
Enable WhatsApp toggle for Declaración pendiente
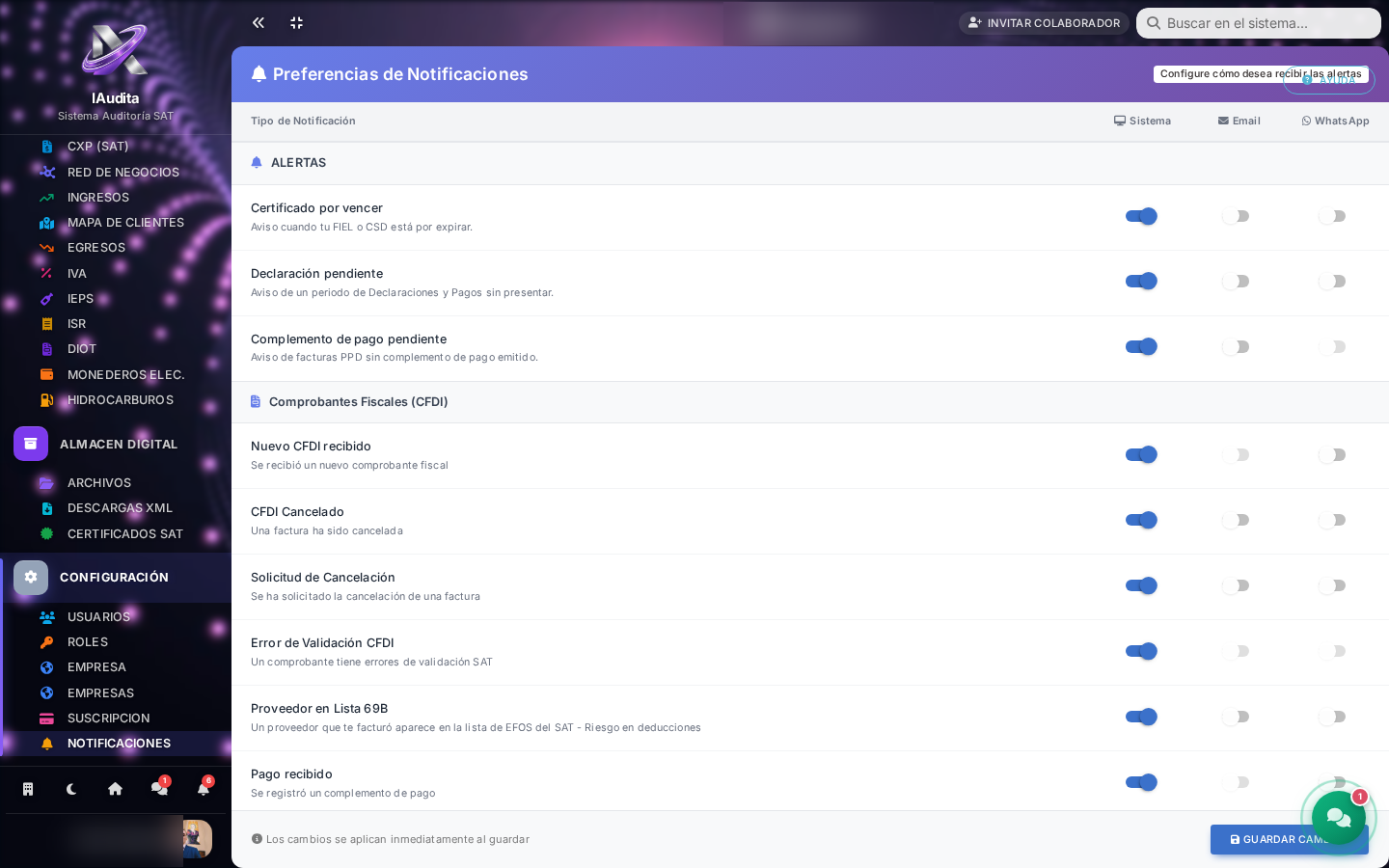coord(1332,282)
